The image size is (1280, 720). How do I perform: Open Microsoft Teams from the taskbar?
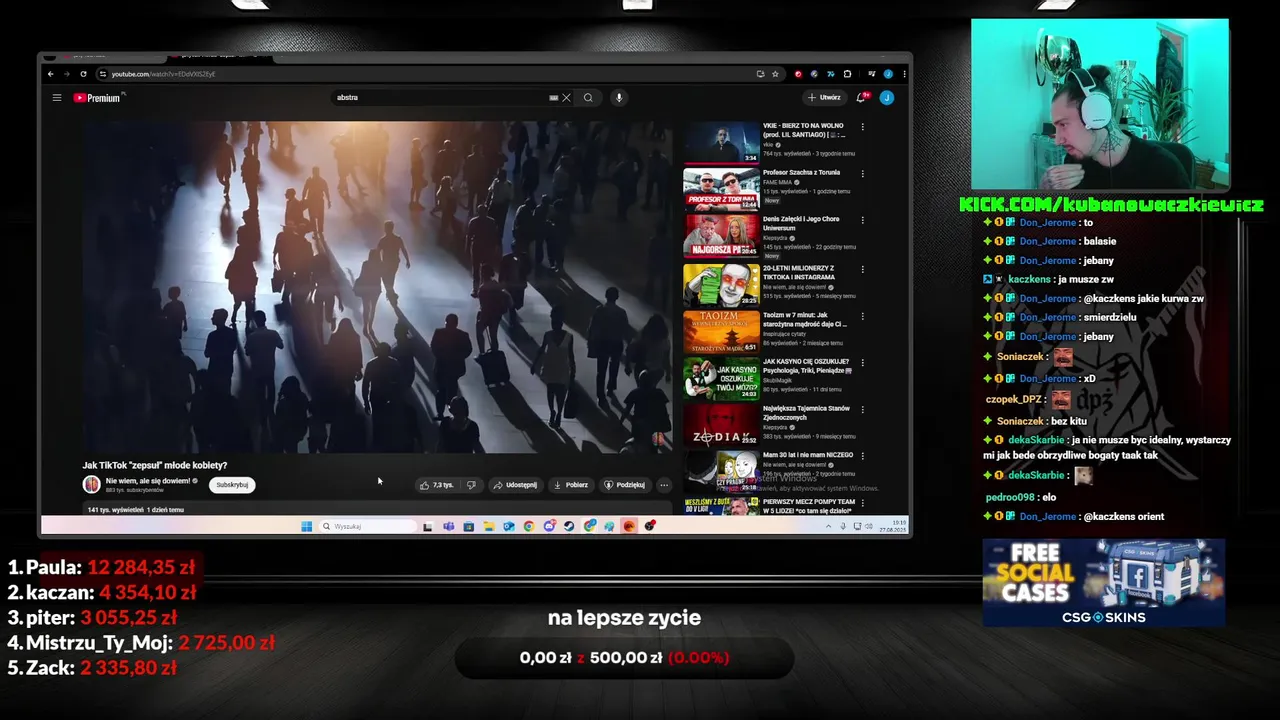tap(449, 526)
